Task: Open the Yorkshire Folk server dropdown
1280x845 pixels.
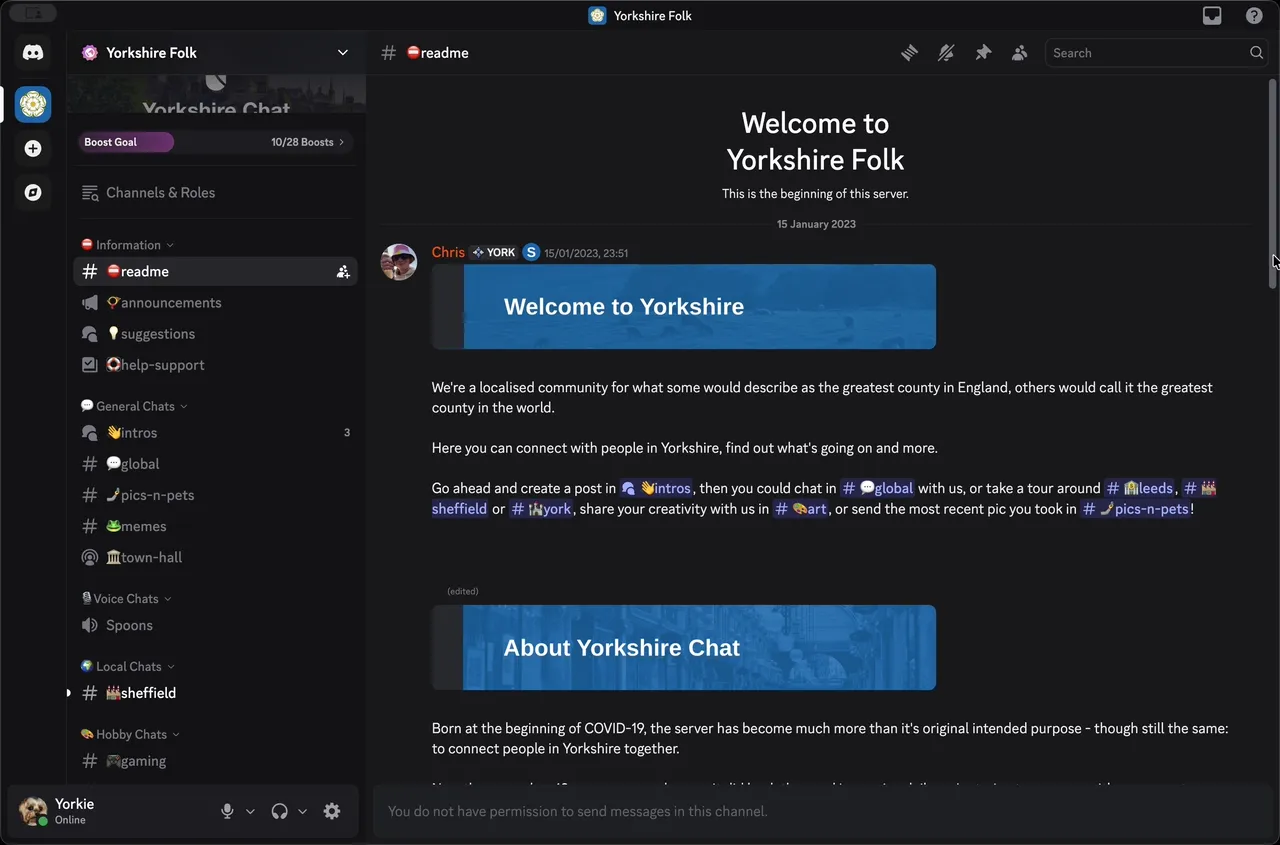Action: (x=343, y=52)
